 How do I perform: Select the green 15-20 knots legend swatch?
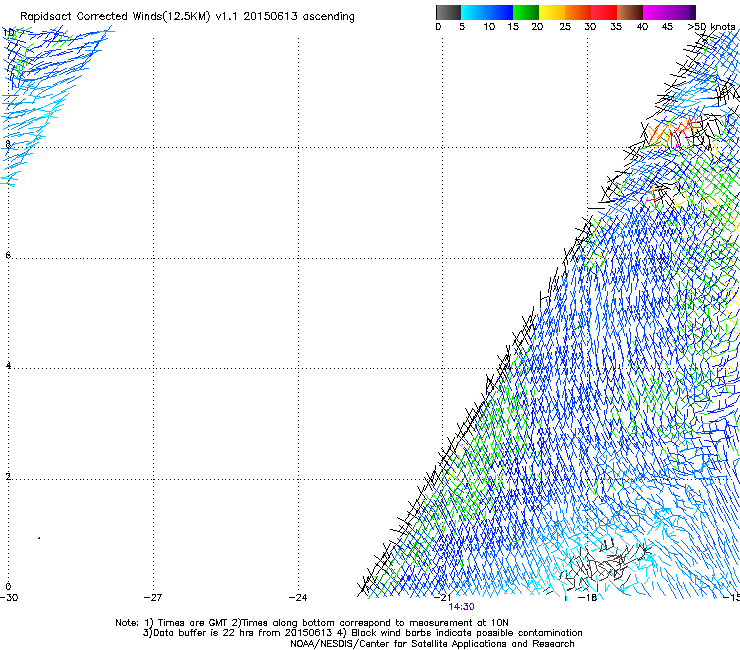click(526, 12)
